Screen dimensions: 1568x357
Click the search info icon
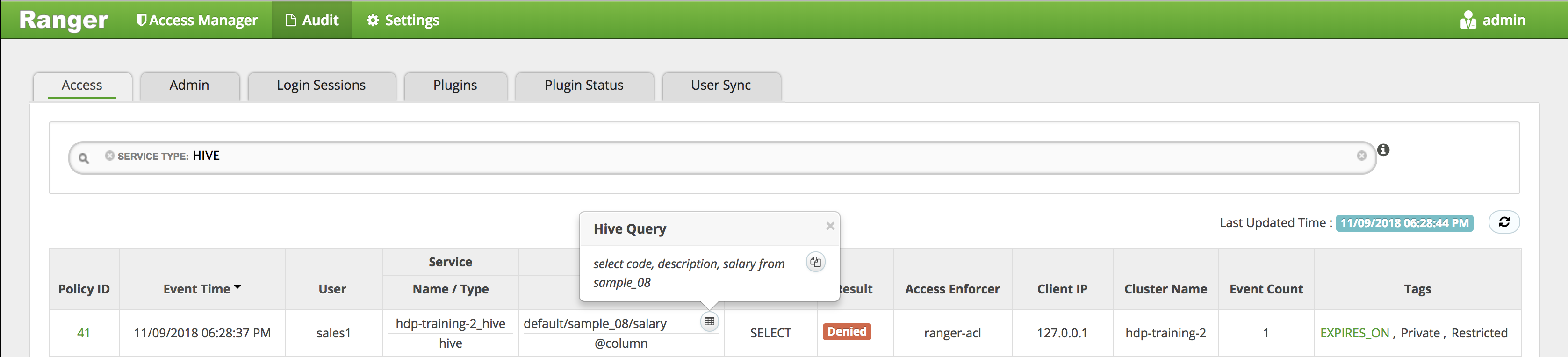(x=1383, y=150)
